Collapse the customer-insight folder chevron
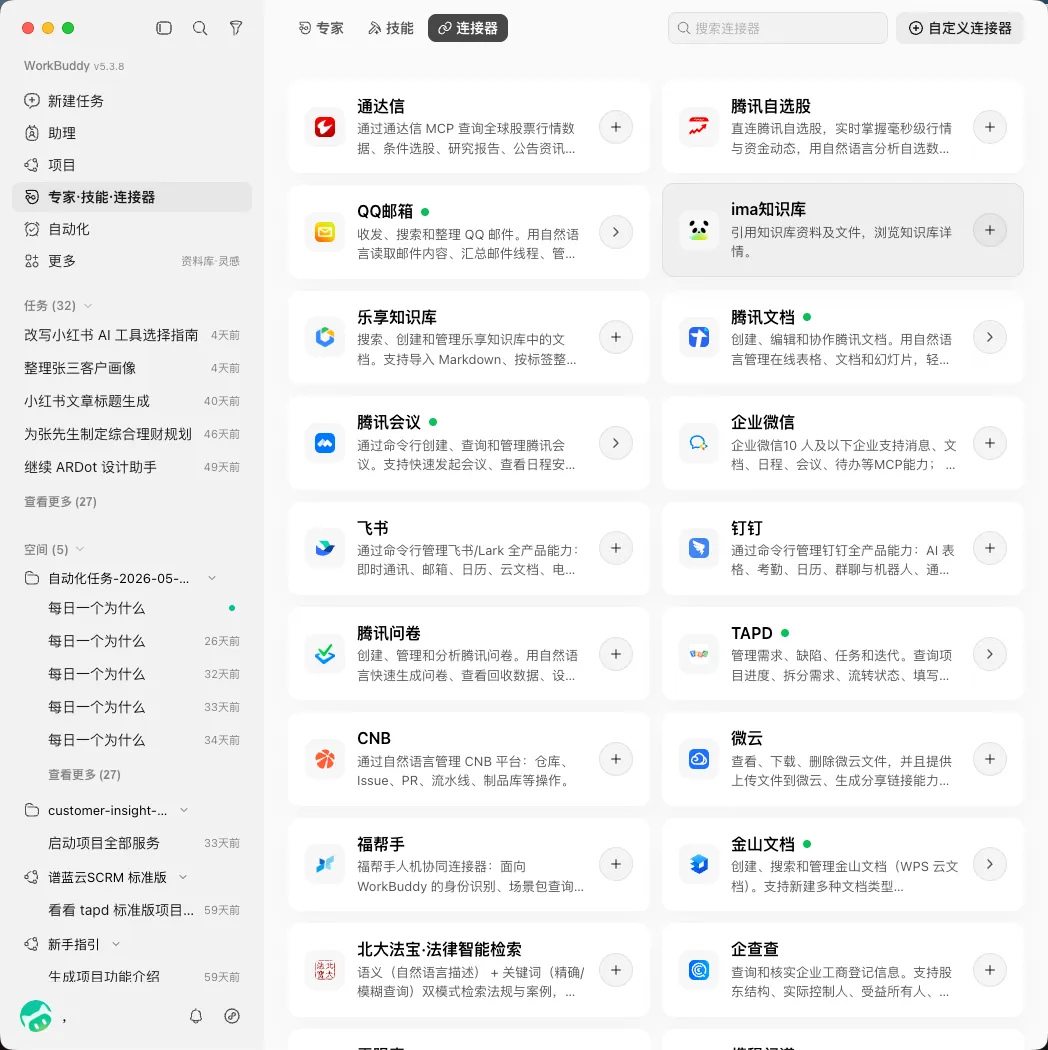The width and height of the screenshot is (1048, 1050). [x=183, y=810]
